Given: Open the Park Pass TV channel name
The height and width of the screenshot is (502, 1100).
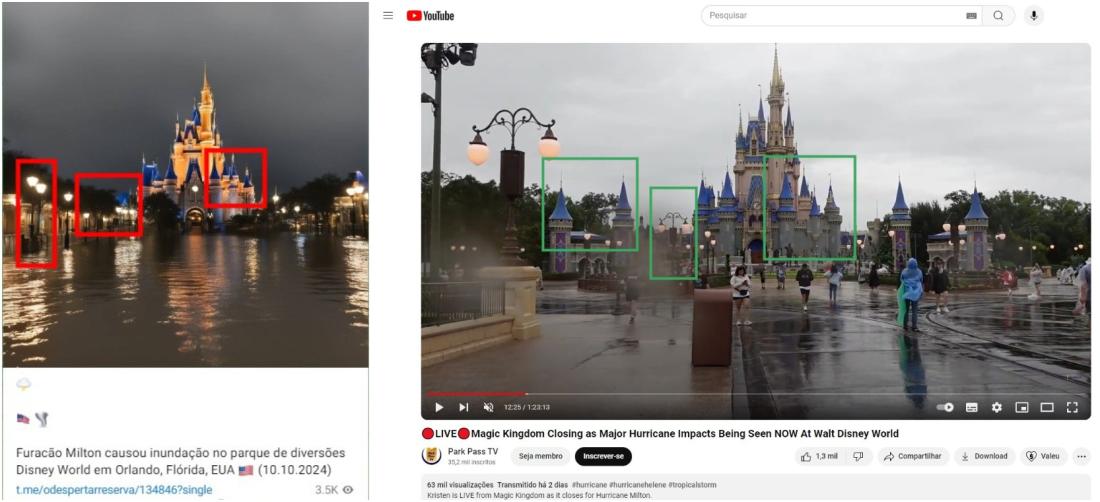Looking at the screenshot, I should [x=473, y=452].
